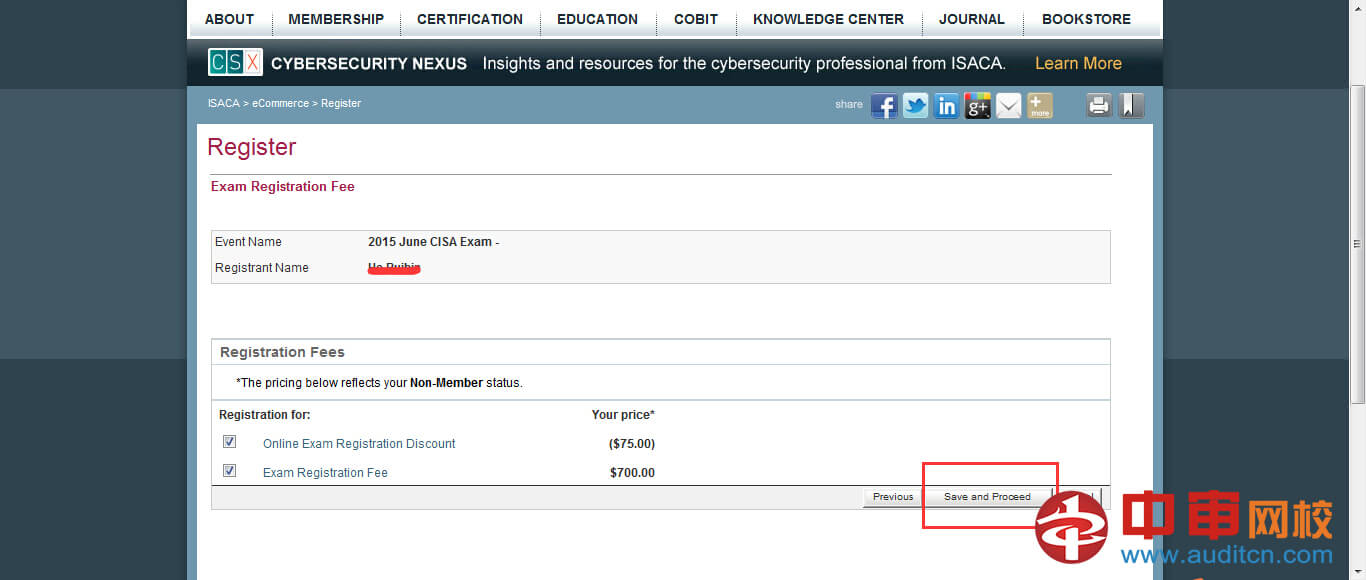The height and width of the screenshot is (580, 1366).
Task: Follow the Learn More banner link
Action: click(x=1078, y=63)
